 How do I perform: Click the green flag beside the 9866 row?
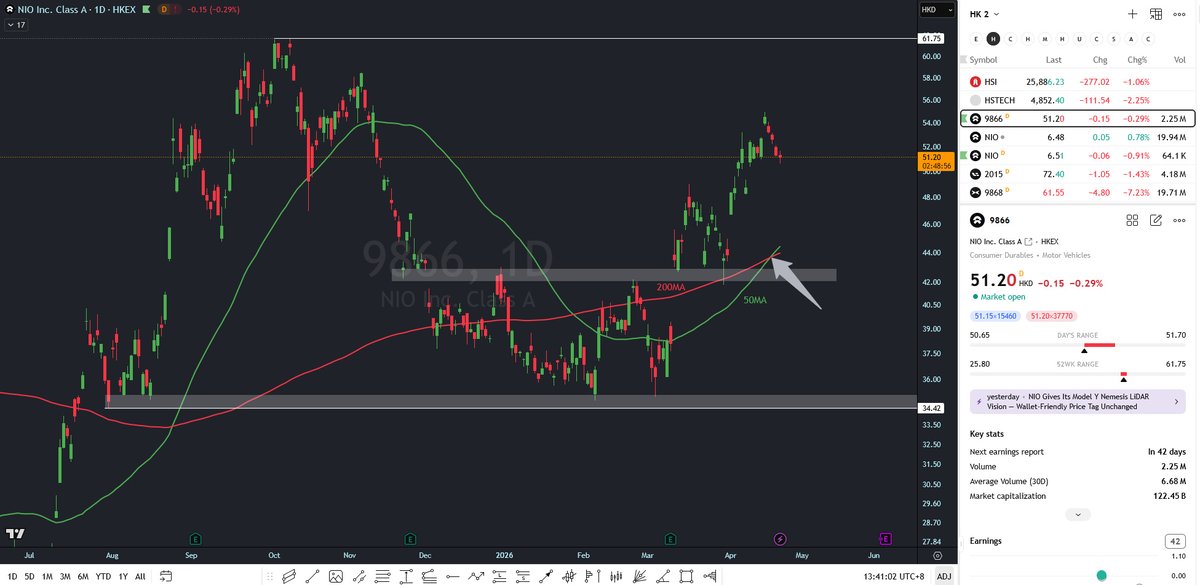[x=965, y=119]
